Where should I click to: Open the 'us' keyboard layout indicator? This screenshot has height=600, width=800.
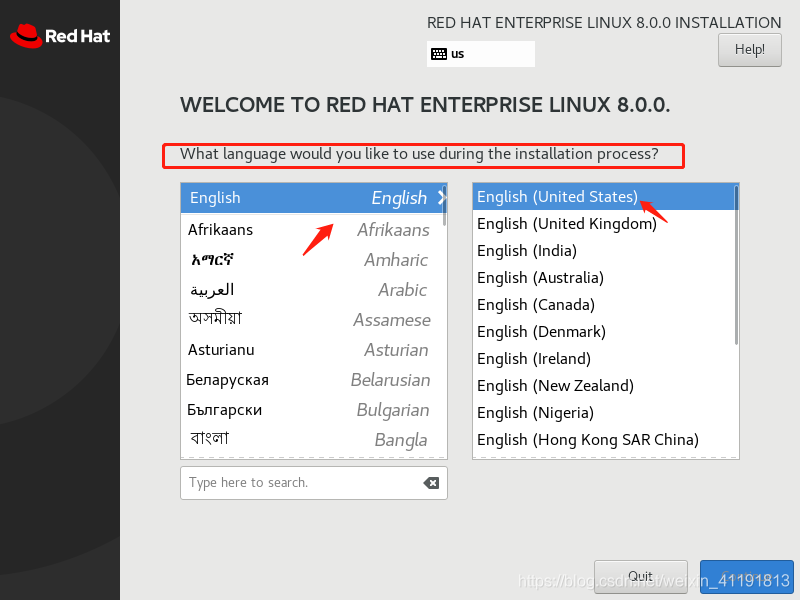481,54
